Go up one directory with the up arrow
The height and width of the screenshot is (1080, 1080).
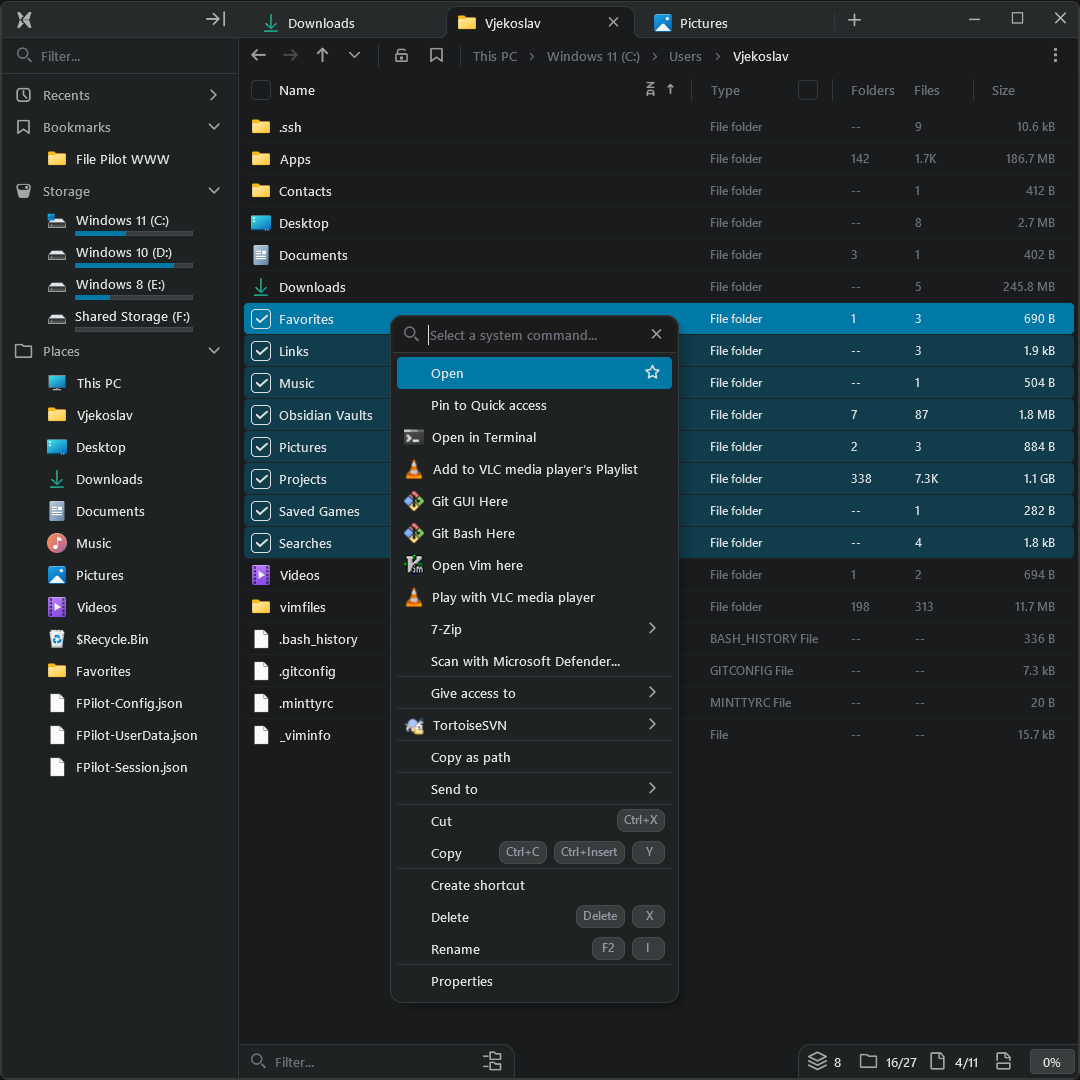(x=322, y=56)
